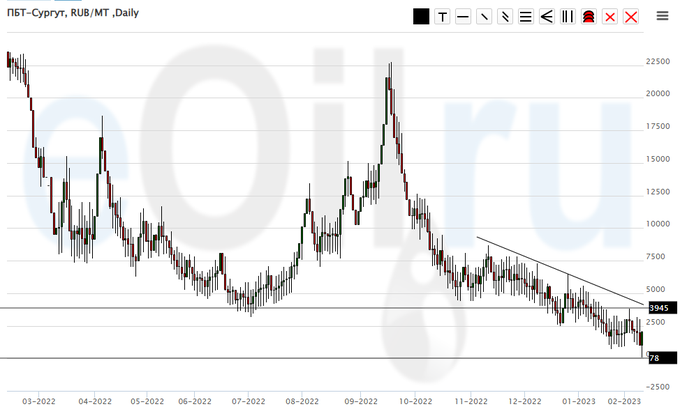This screenshot has height=409, width=680.
Task: Click the 78 price label at bottom
Action: click(x=654, y=358)
